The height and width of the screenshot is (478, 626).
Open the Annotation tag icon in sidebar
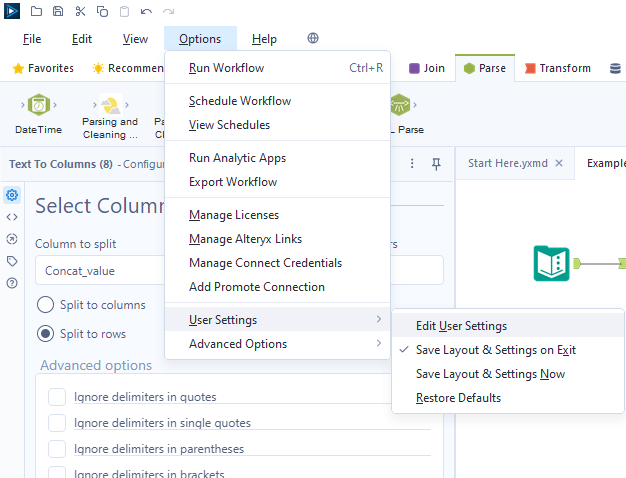12,261
